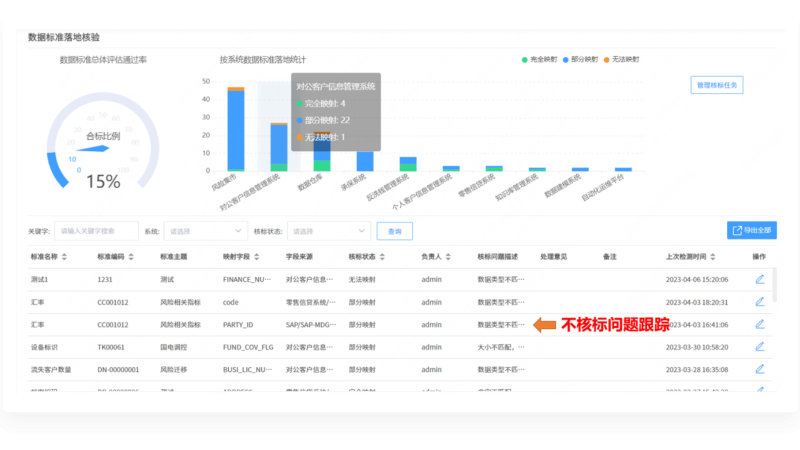This screenshot has height=450, width=800.
Task: Click the 承保系统 bar in chart
Action: (x=365, y=161)
